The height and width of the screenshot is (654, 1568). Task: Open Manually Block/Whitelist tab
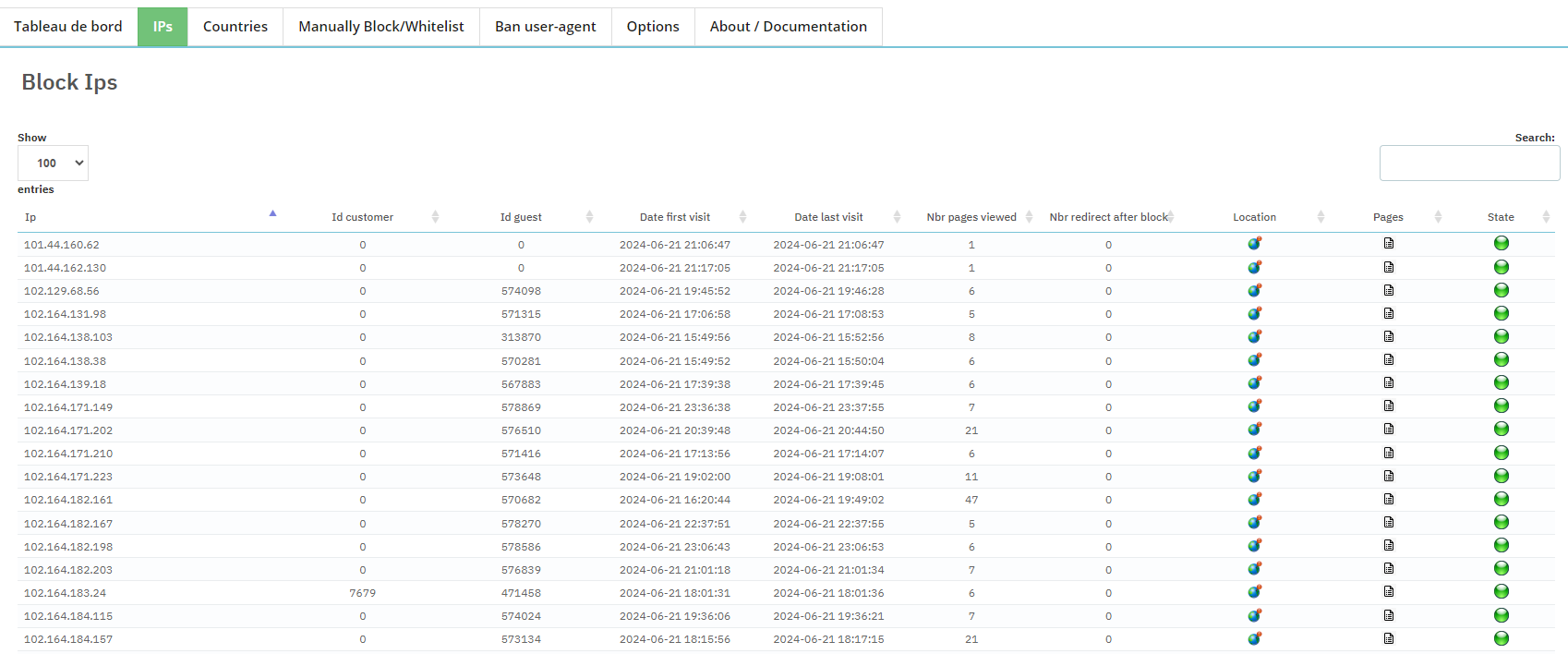[381, 27]
